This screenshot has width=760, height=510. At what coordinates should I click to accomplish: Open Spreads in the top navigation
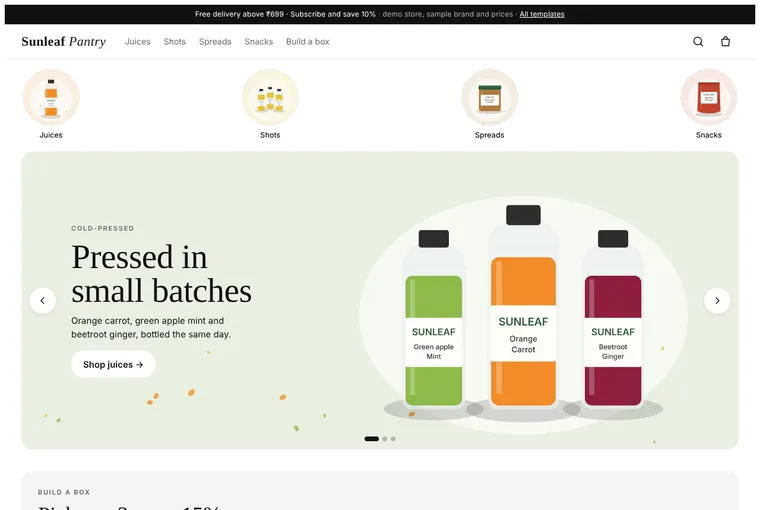coord(215,42)
